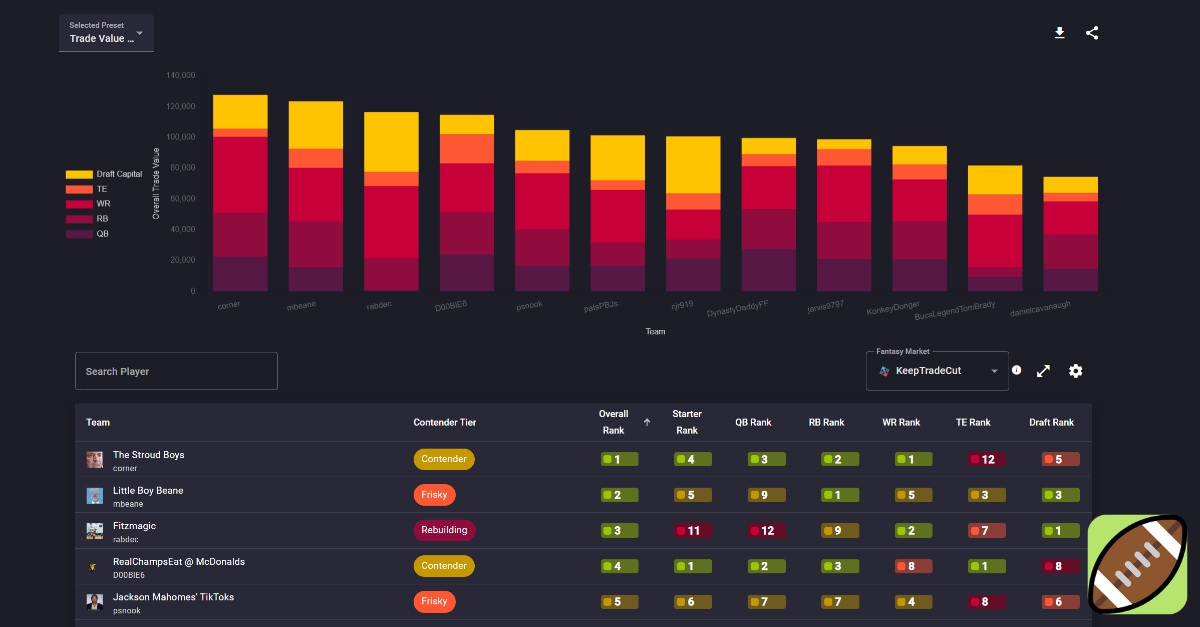Toggle the WR legend series
The width and height of the screenshot is (1200, 627).
pos(88,203)
